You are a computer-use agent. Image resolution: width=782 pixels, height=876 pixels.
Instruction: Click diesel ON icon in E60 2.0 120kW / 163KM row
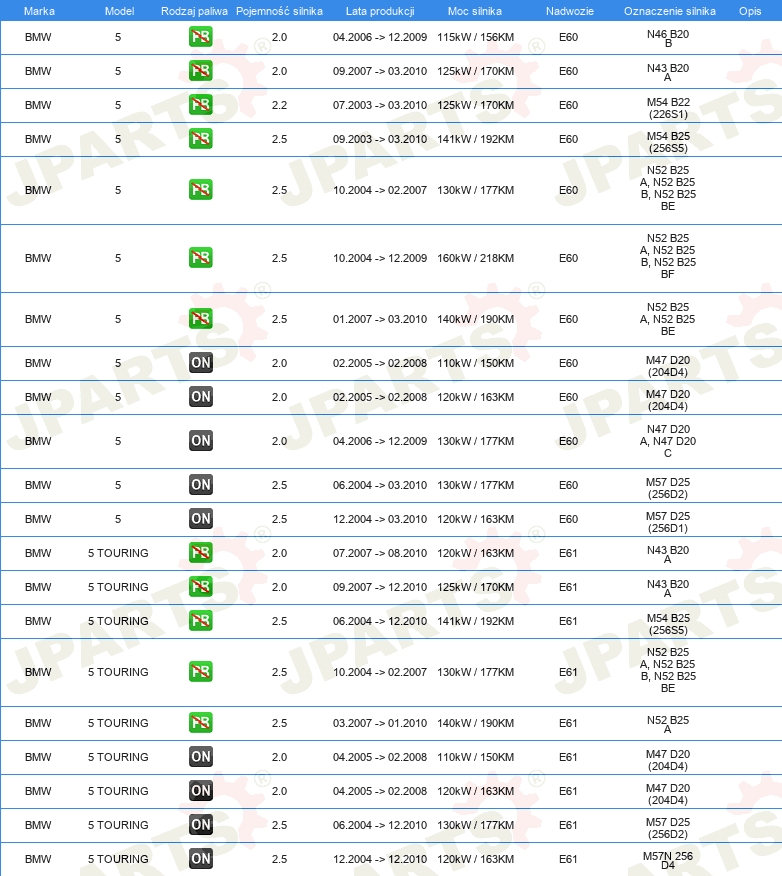tap(201, 397)
